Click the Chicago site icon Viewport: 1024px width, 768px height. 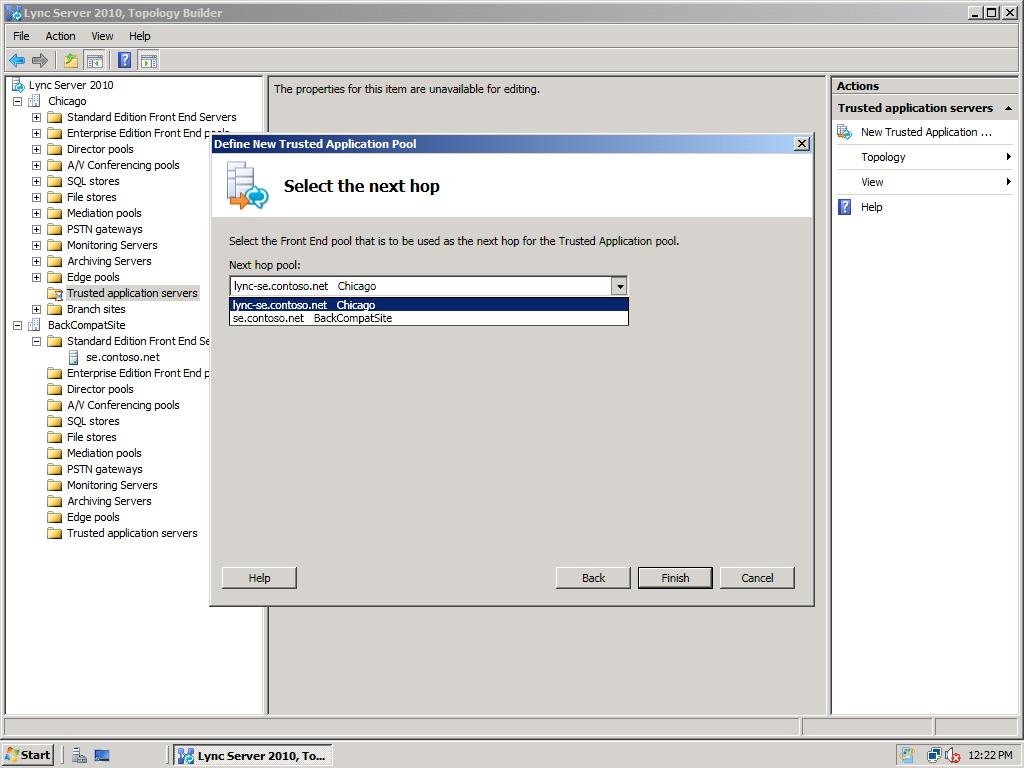click(35, 101)
